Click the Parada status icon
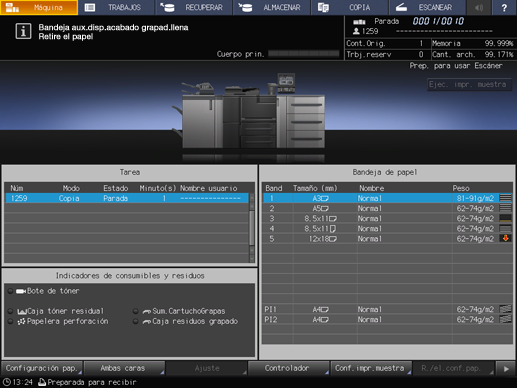 [359, 22]
